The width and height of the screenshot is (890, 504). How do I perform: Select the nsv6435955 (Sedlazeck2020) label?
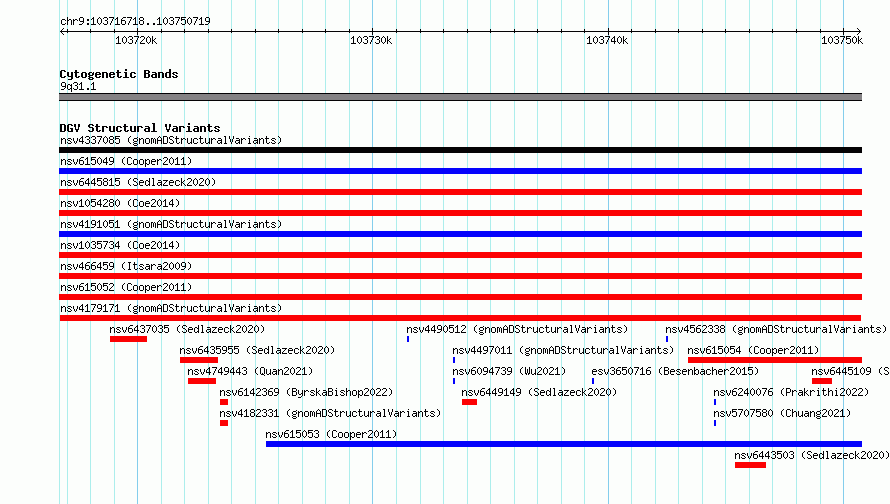point(257,350)
